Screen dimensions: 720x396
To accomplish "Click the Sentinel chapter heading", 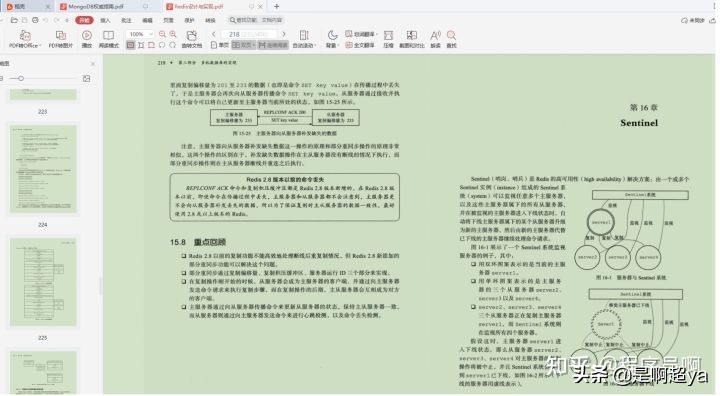I will tap(639, 123).
